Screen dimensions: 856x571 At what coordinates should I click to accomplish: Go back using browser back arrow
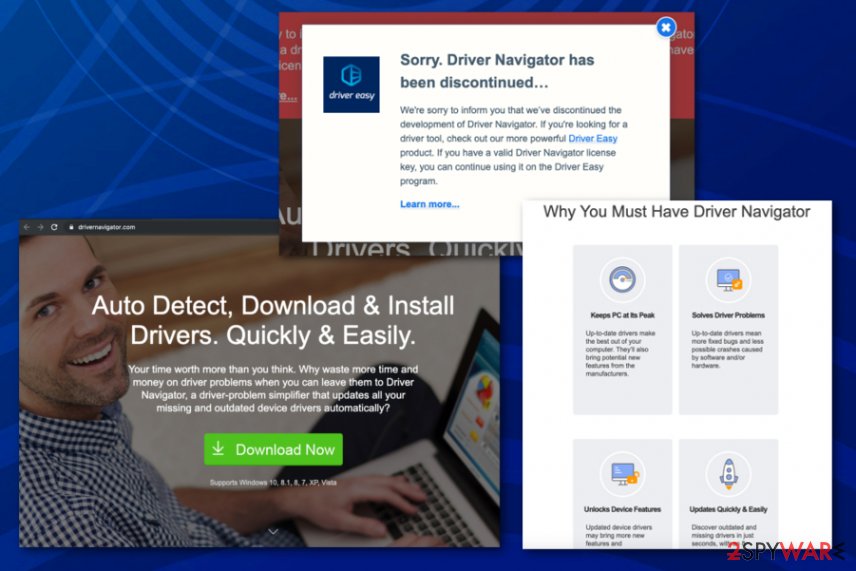tap(27, 227)
